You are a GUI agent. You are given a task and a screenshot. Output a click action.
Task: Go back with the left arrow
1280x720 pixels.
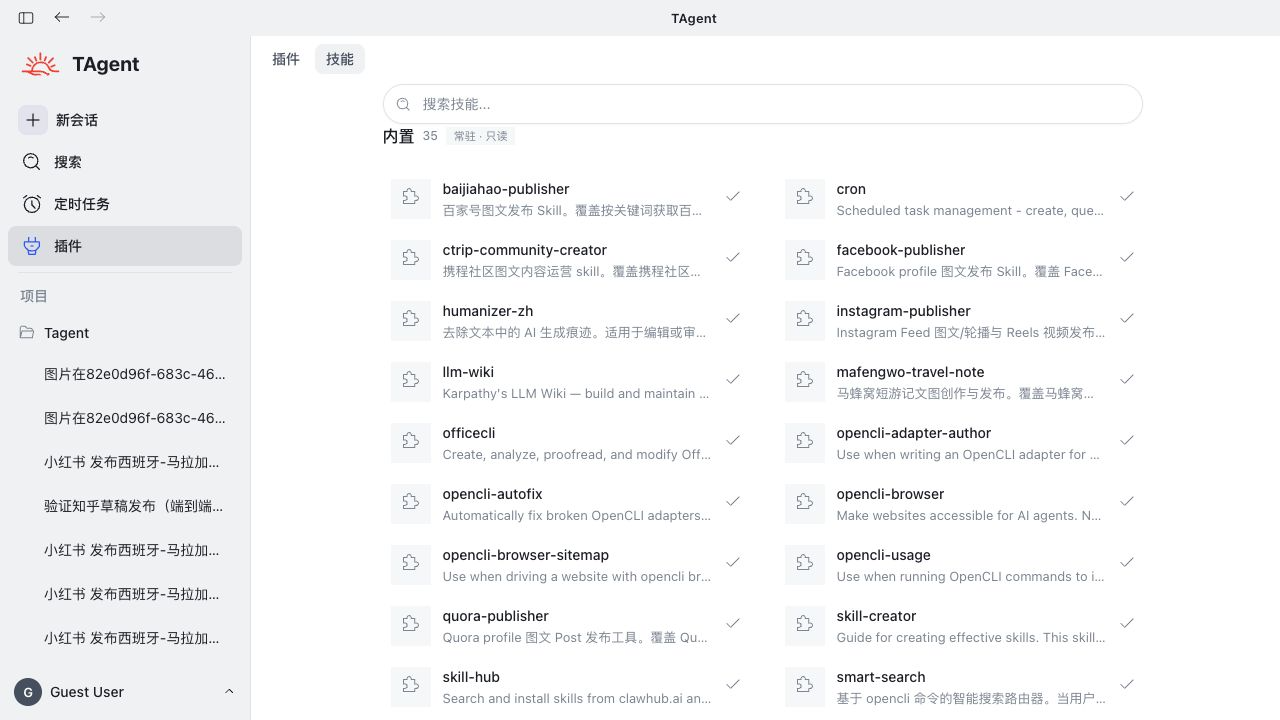click(x=62, y=17)
